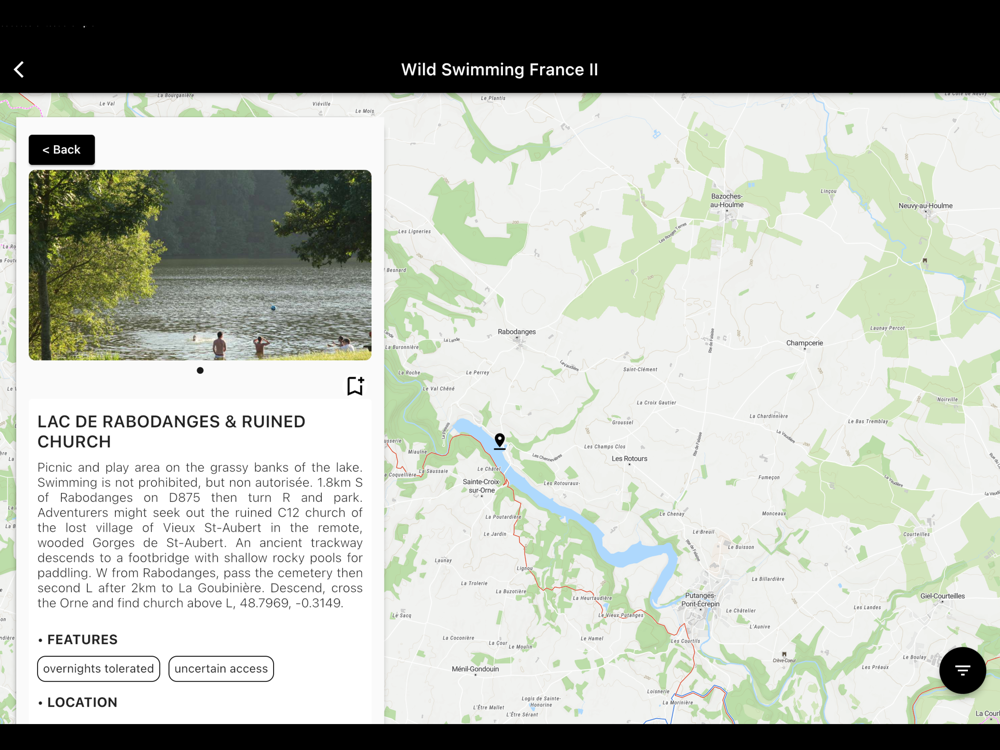Image resolution: width=1000 pixels, height=750 pixels.
Task: Select the photo carousel dot indicator
Action: pos(200,371)
